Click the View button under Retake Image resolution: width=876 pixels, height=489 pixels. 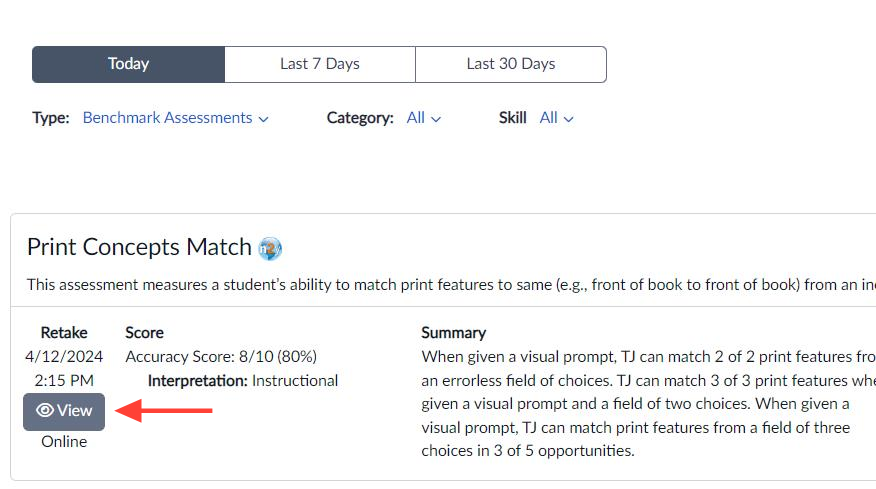tap(64, 411)
